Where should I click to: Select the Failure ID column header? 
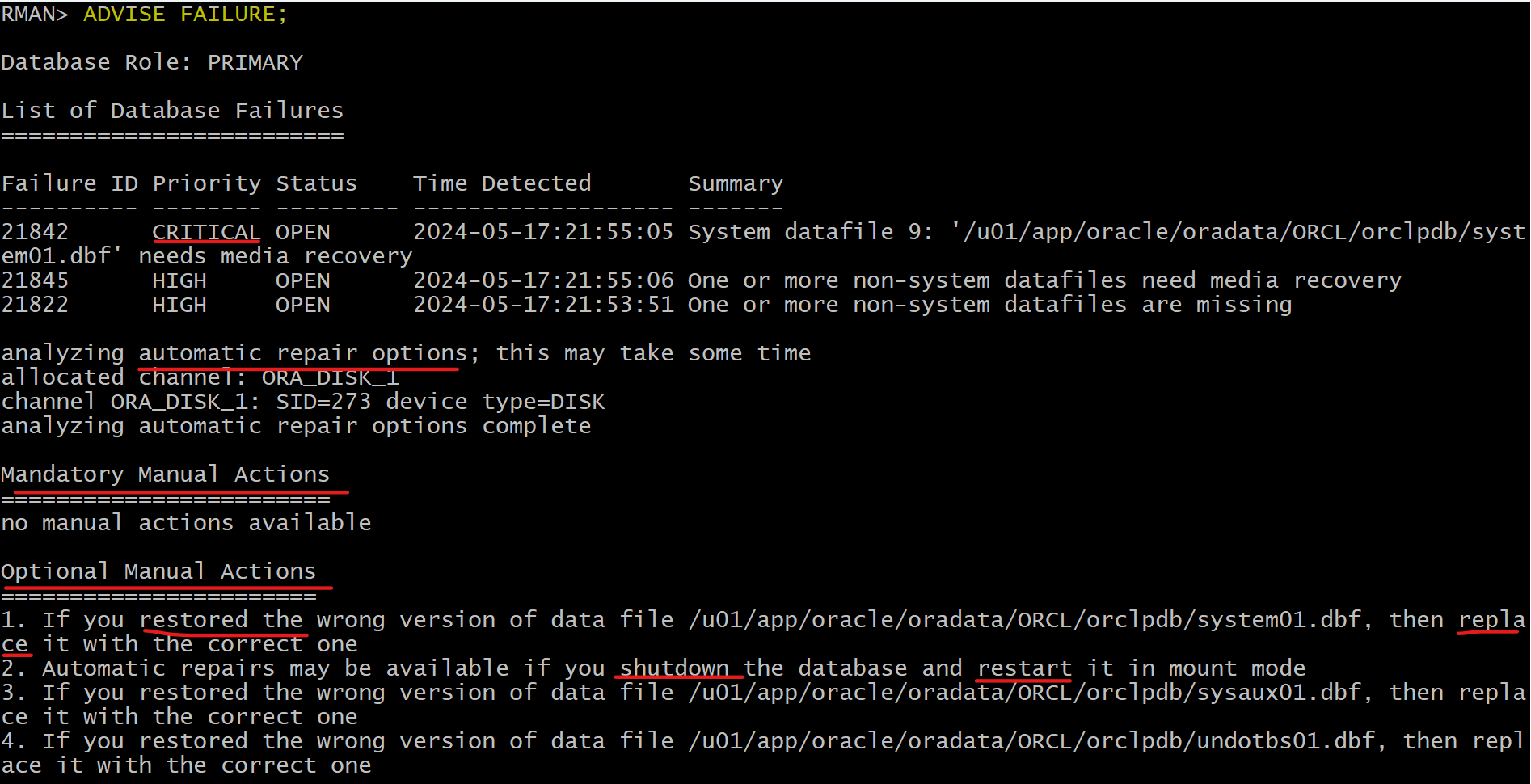pos(70,183)
